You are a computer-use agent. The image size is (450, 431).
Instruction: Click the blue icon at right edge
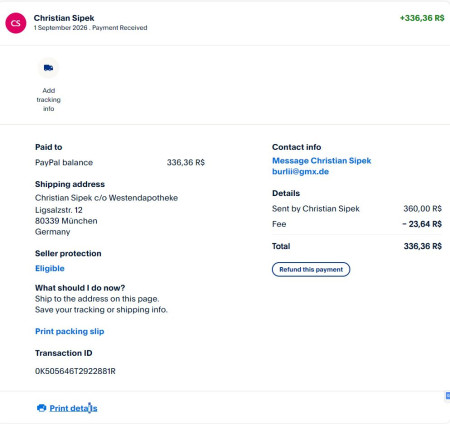click(448, 395)
